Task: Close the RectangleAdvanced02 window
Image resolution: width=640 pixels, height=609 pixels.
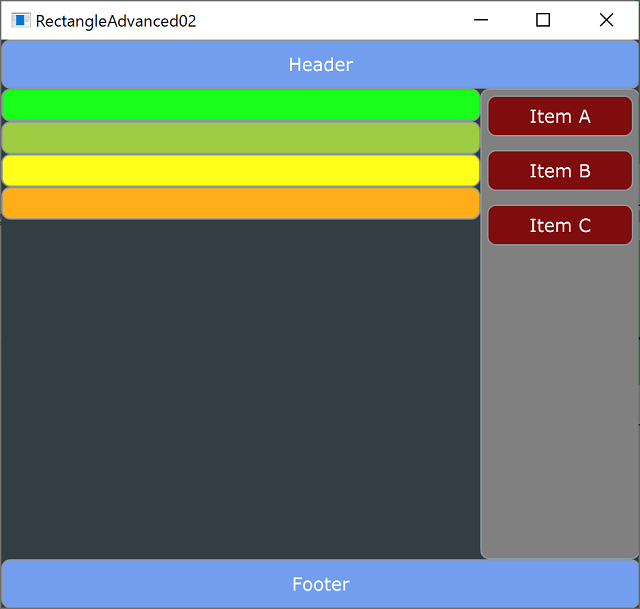Action: point(607,20)
